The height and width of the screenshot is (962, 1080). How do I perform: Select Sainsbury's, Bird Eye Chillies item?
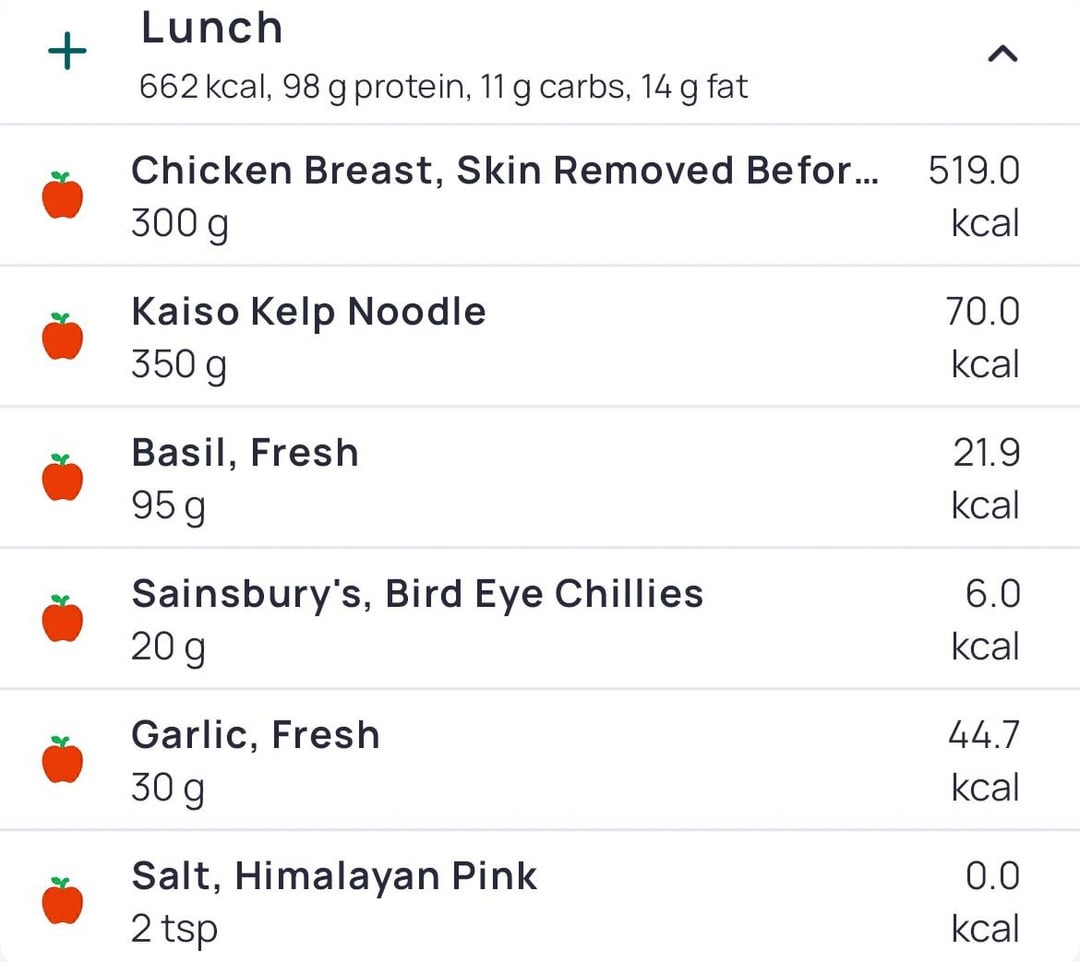click(540, 620)
